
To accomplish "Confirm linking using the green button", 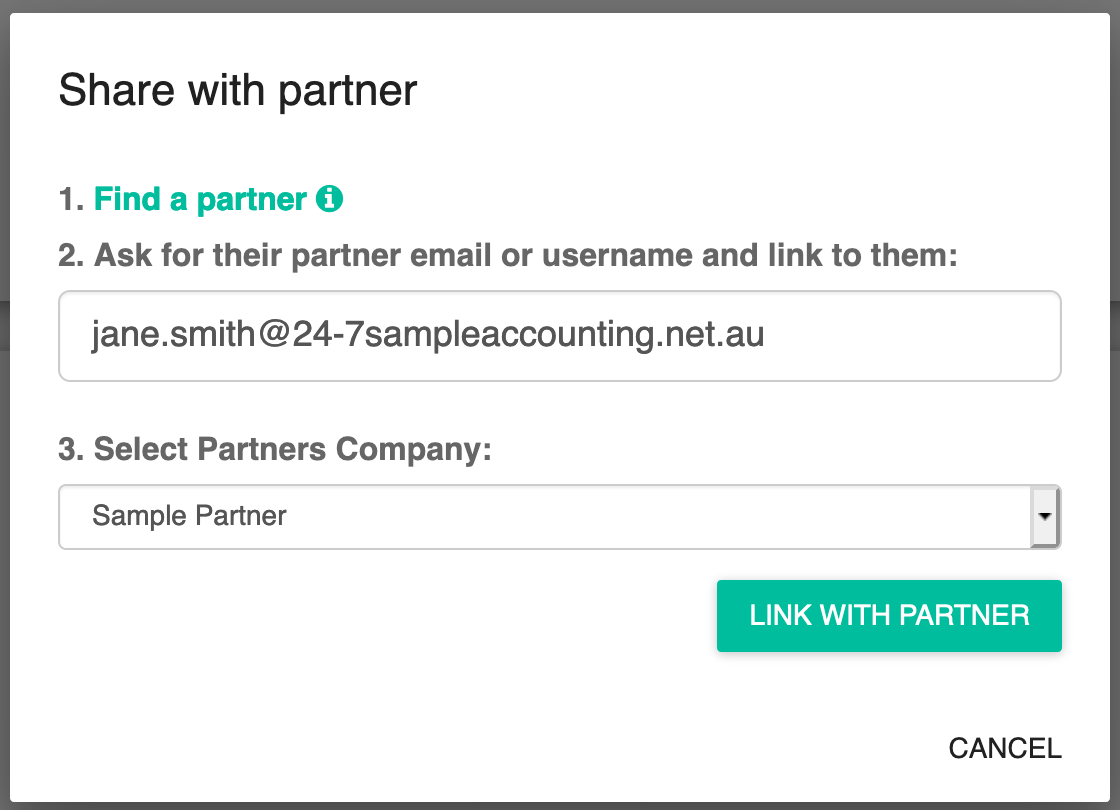I will (889, 616).
